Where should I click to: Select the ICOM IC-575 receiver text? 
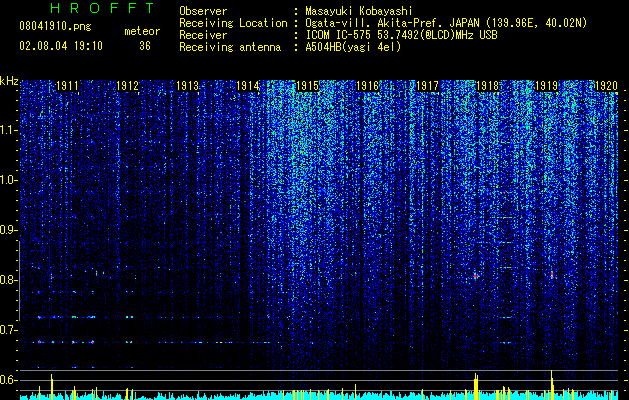click(401, 35)
